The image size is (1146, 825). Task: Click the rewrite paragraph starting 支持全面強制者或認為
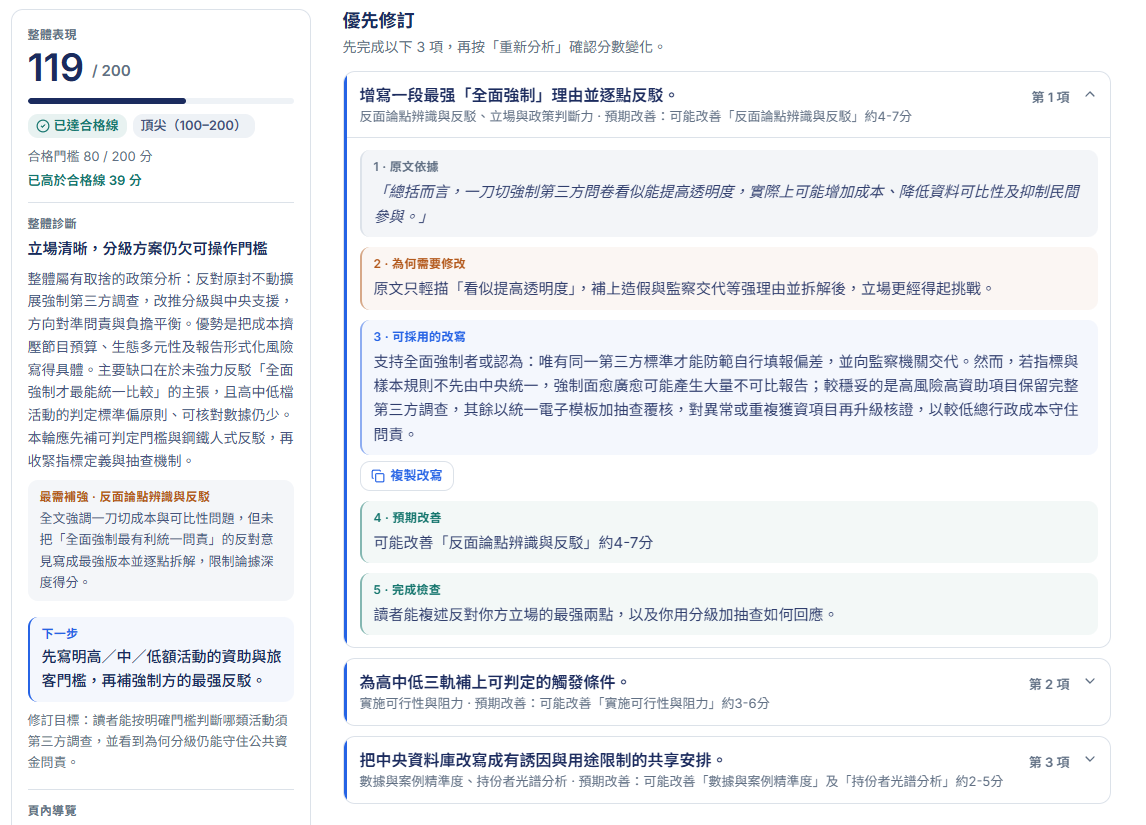click(x=726, y=398)
